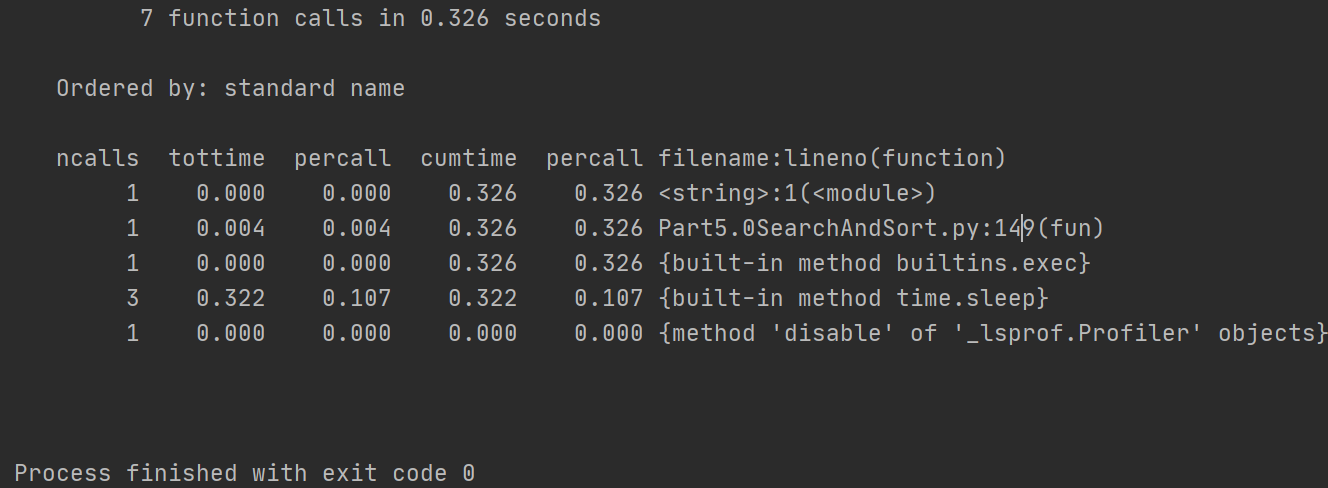Click the ncalls column header
Screen dimensions: 1328x488
[97, 158]
